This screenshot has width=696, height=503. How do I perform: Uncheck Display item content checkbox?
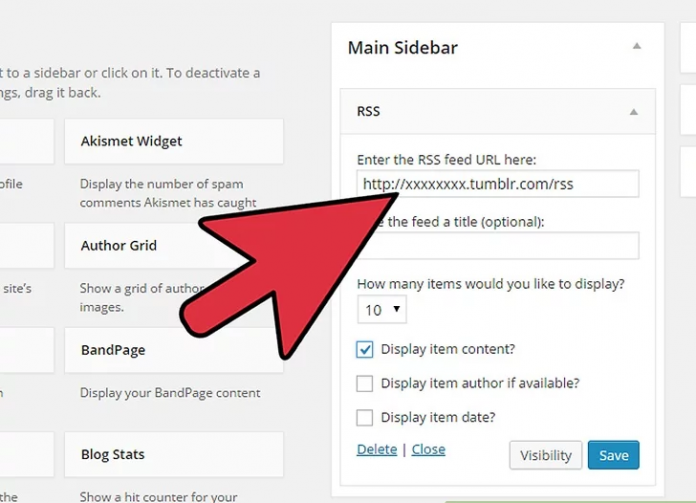(x=365, y=350)
